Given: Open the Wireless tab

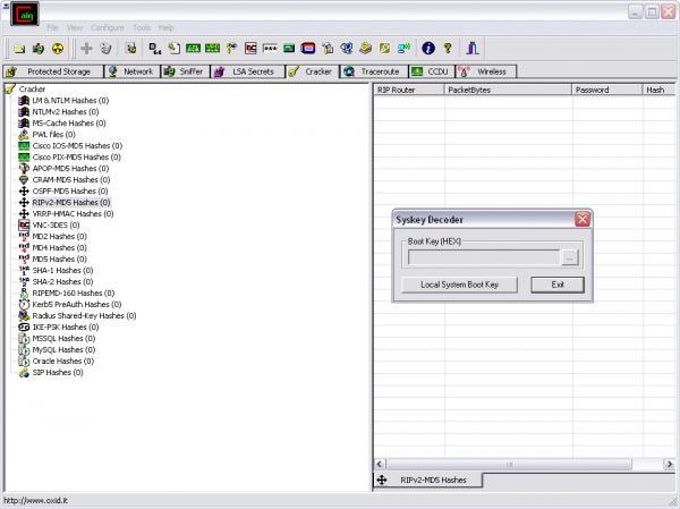Looking at the screenshot, I should pyautogui.click(x=486, y=72).
